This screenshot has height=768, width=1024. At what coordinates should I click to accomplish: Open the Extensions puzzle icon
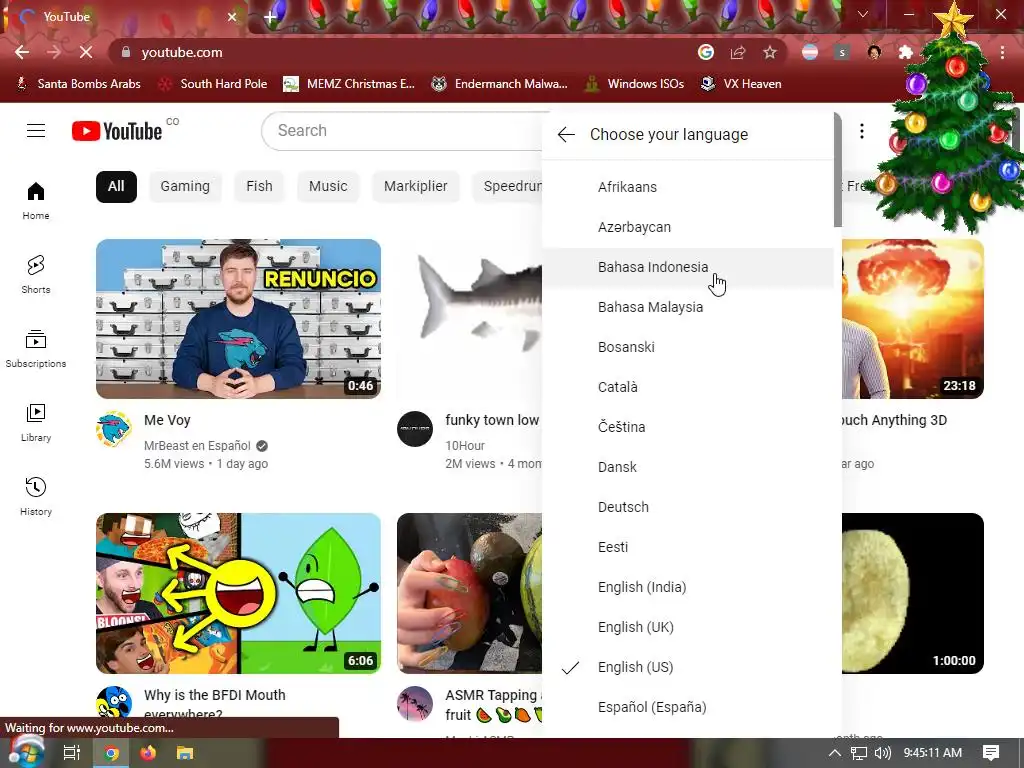coord(906,52)
